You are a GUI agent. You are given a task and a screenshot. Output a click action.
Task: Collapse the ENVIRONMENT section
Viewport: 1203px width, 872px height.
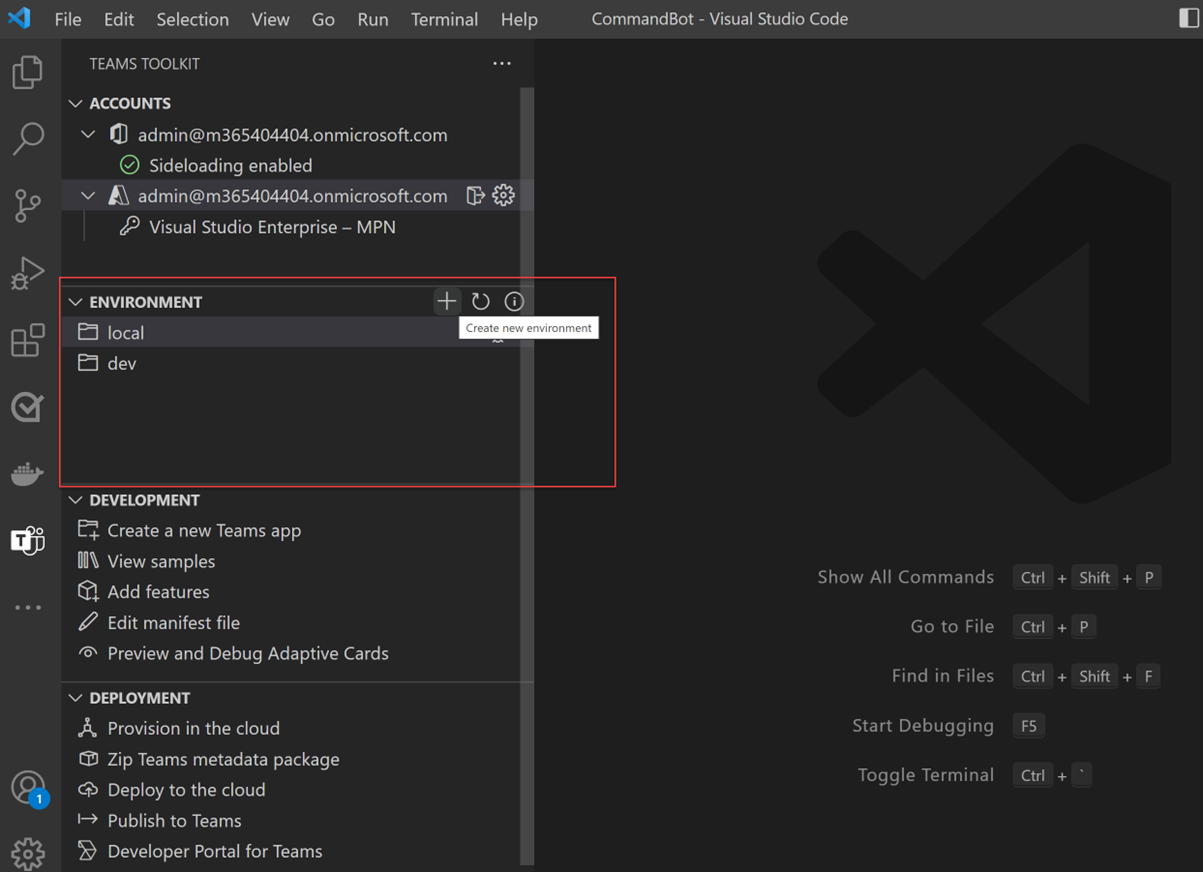coord(76,301)
